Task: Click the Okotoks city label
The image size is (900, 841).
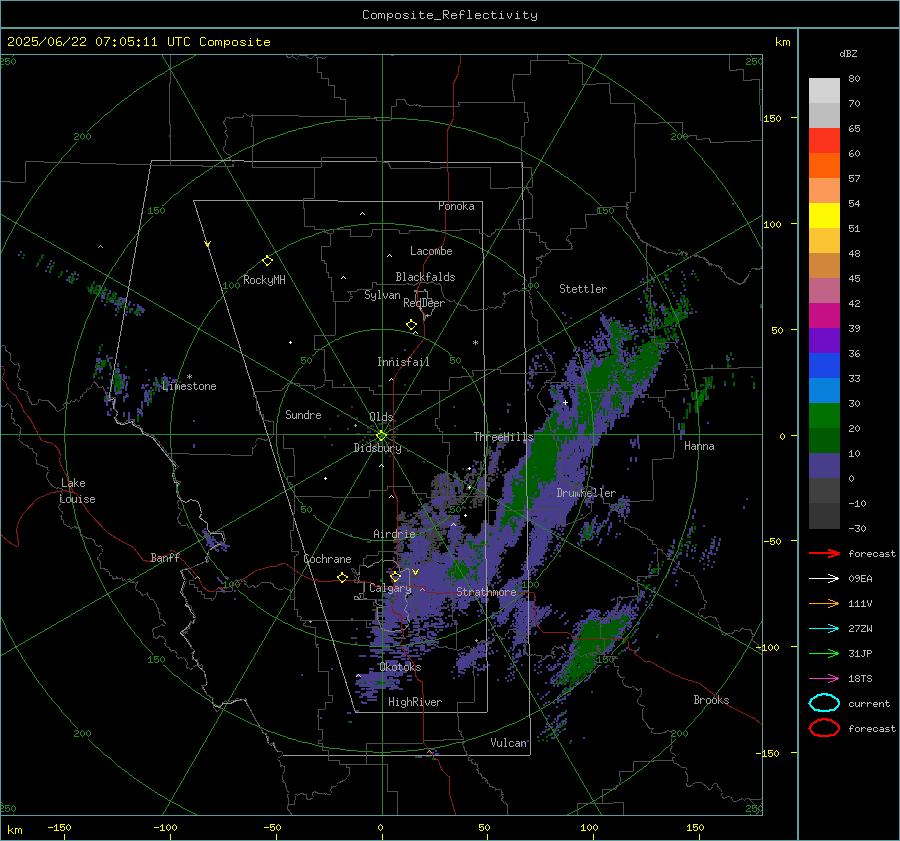Action: pos(400,667)
